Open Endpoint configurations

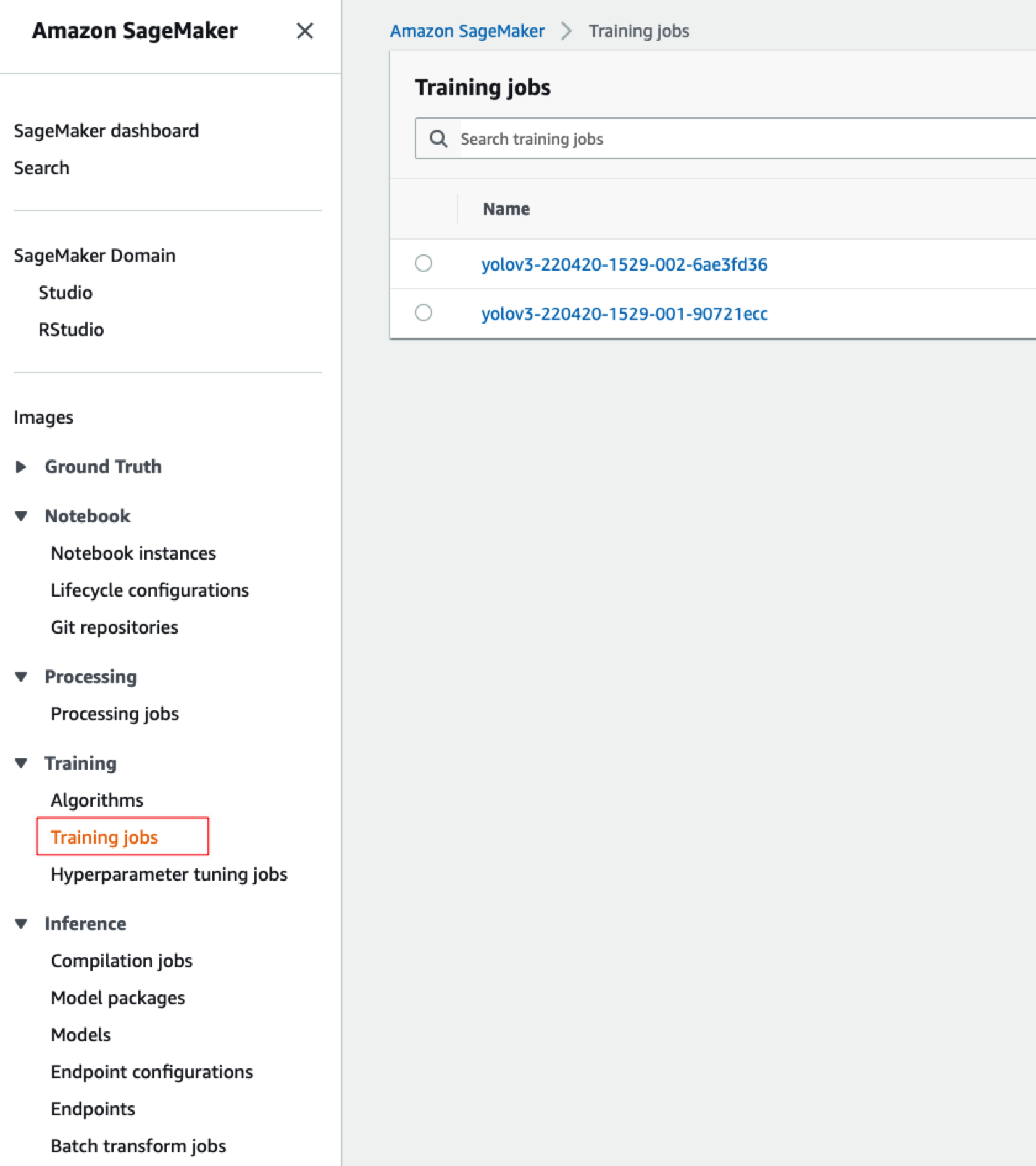coord(152,1072)
